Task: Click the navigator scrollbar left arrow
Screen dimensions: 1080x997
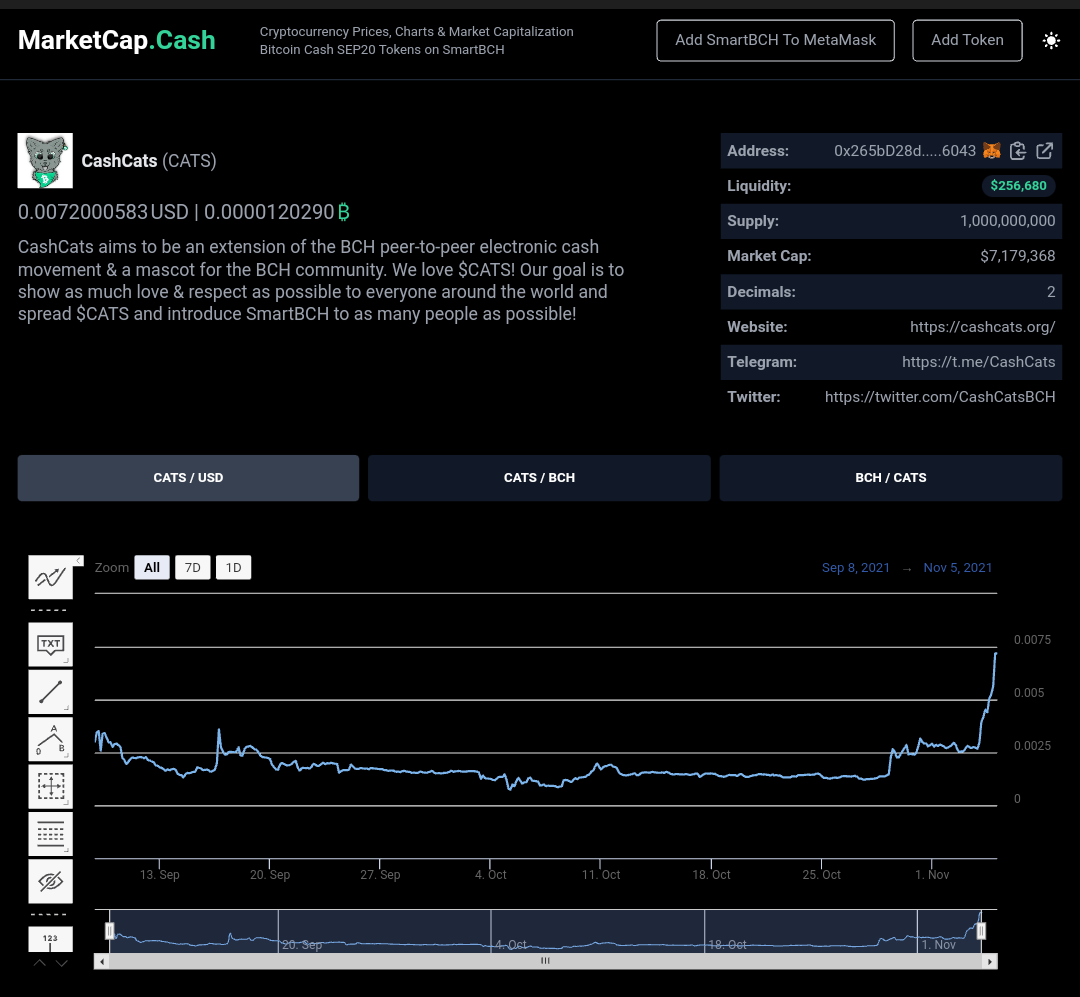Action: (x=102, y=961)
